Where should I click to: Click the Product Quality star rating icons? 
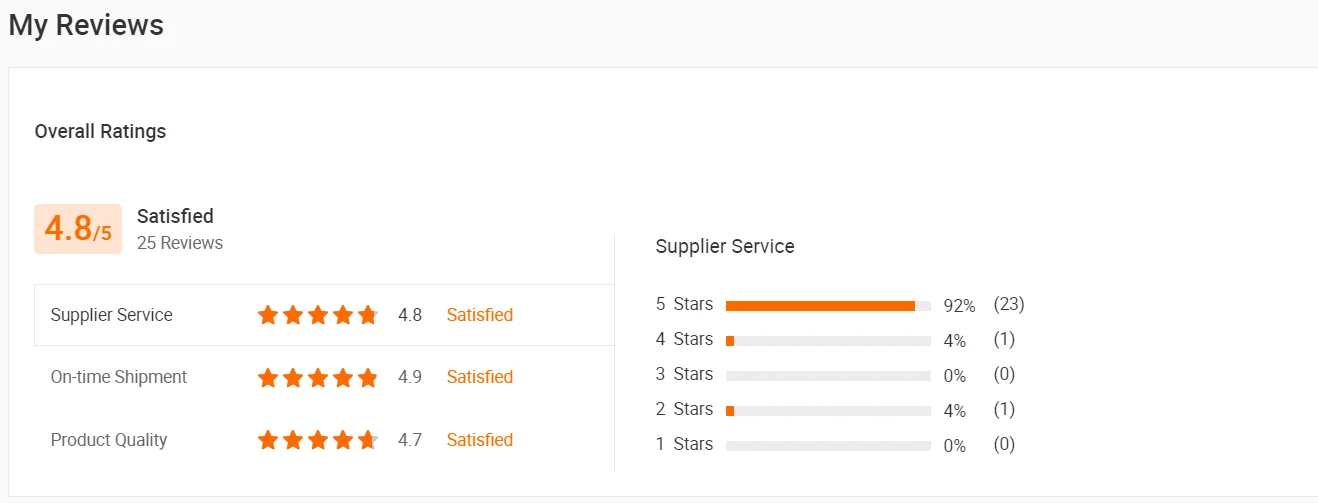pos(318,440)
